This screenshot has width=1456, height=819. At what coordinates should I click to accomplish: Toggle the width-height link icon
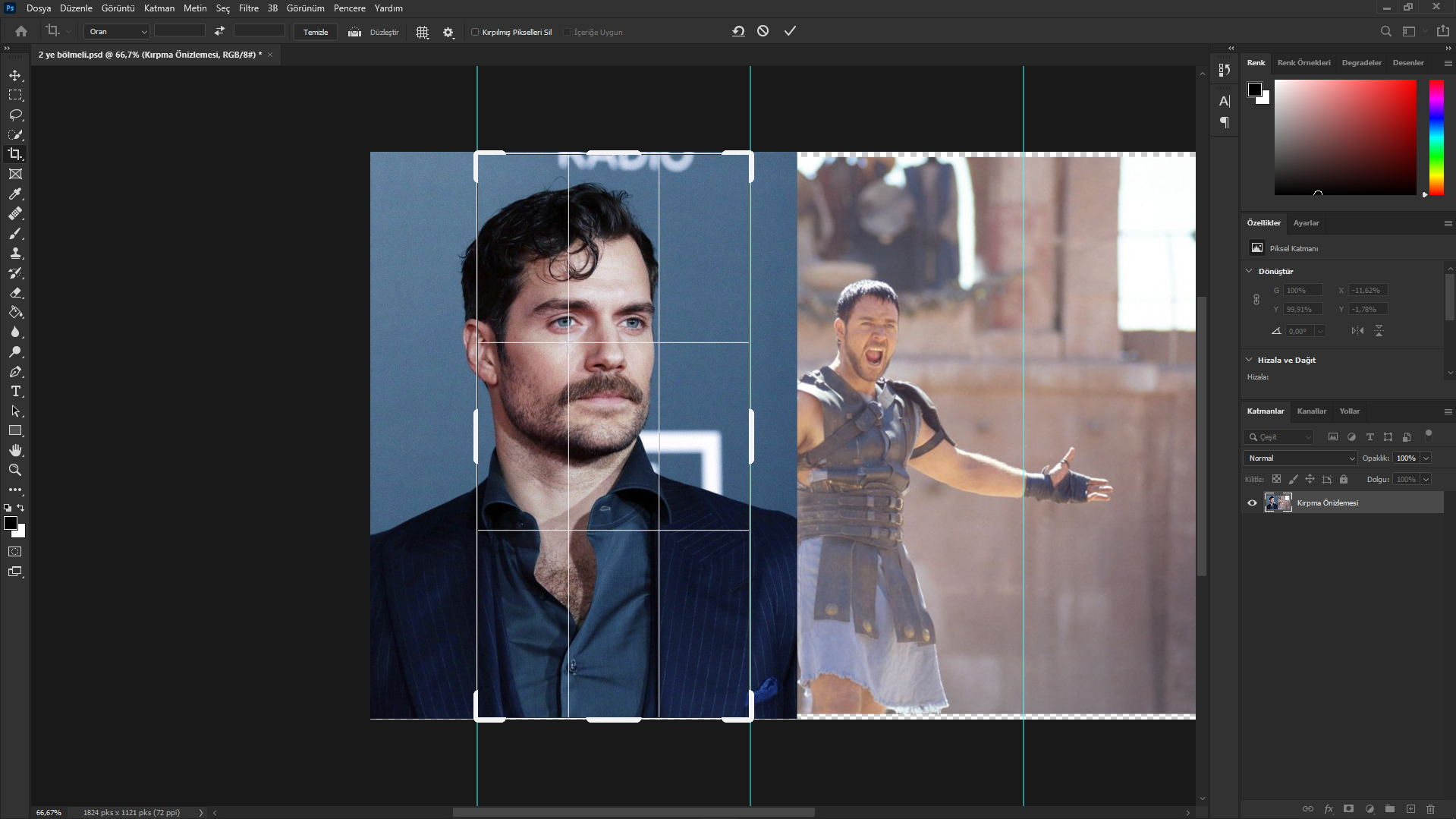coord(1256,300)
